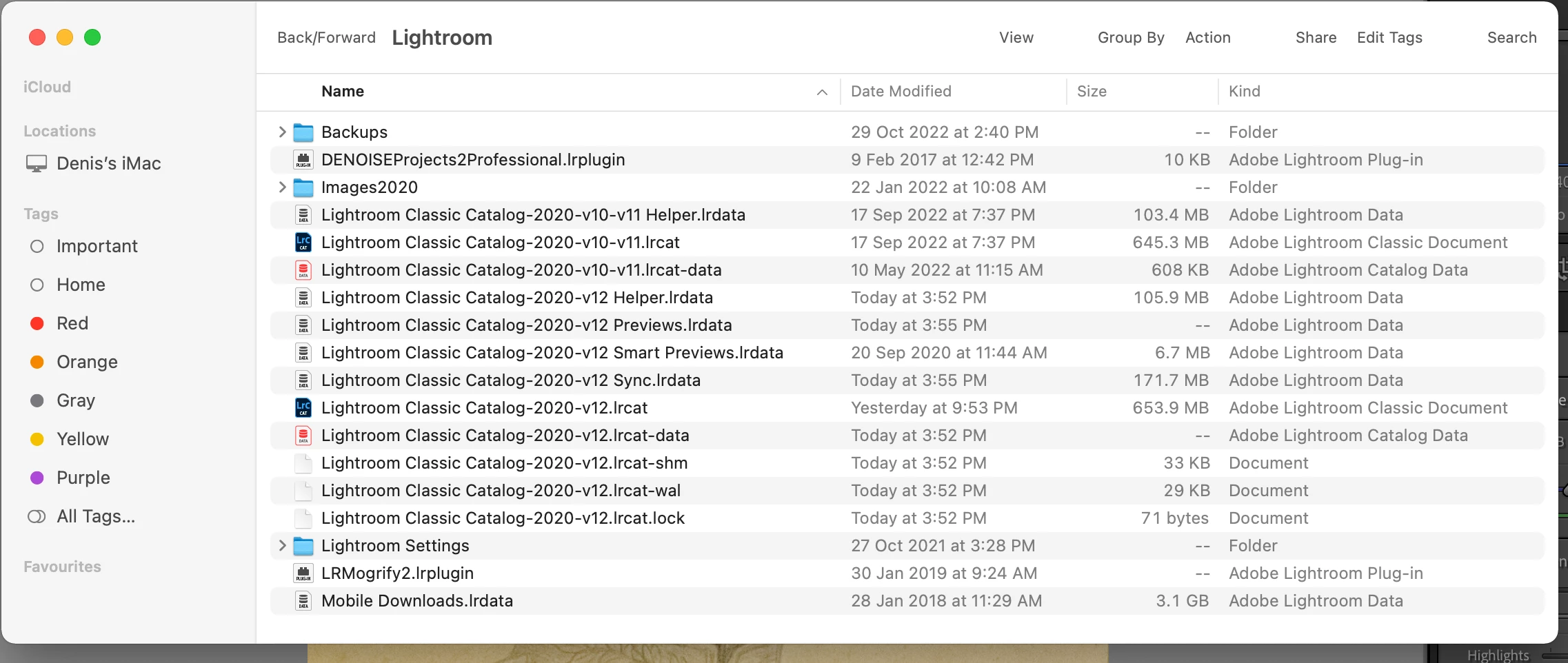The image size is (1568, 663).
Task: Click the Backups folder icon
Action: 303,132
